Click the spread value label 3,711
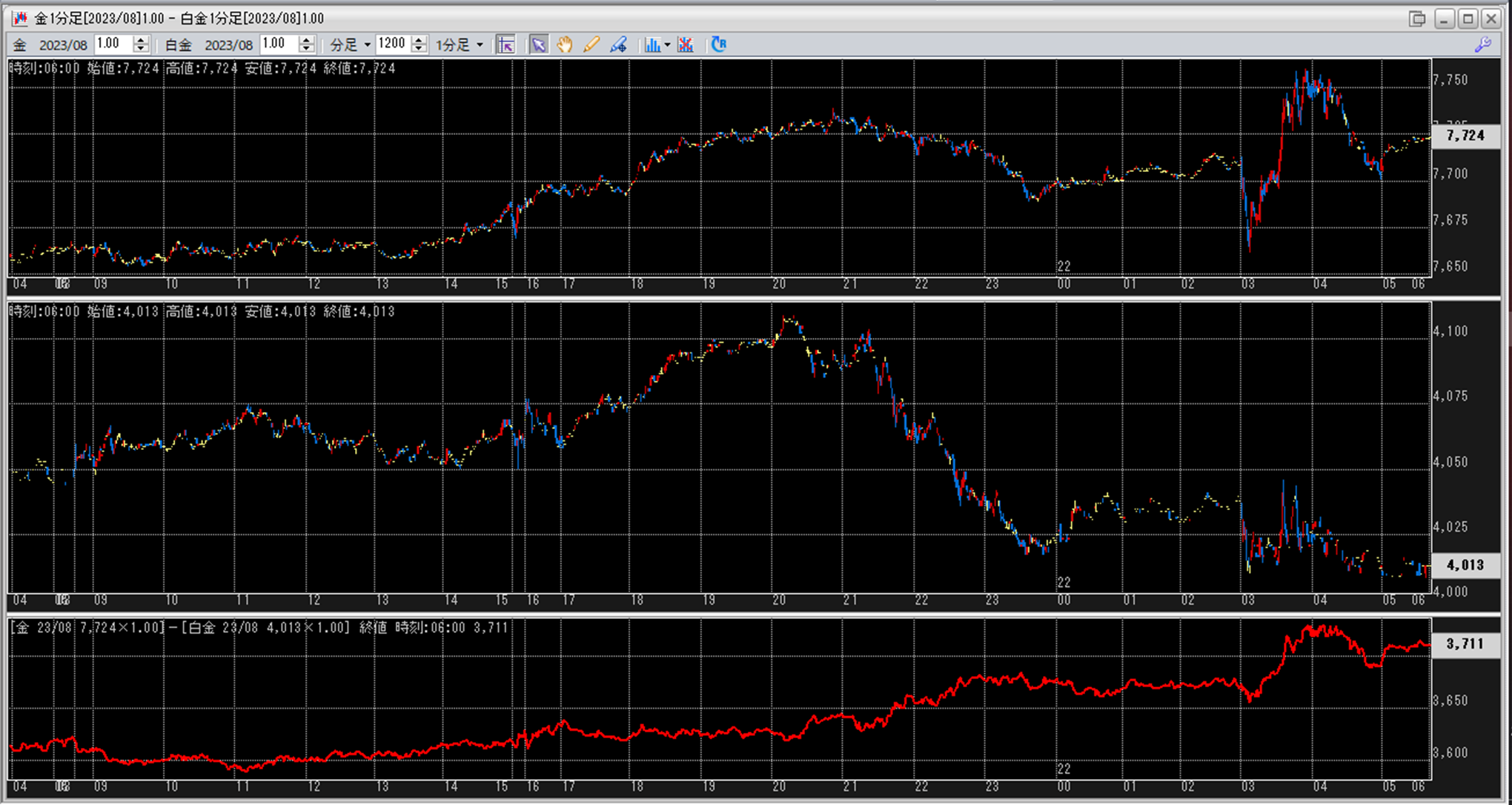The width and height of the screenshot is (1512, 805). point(1465,643)
